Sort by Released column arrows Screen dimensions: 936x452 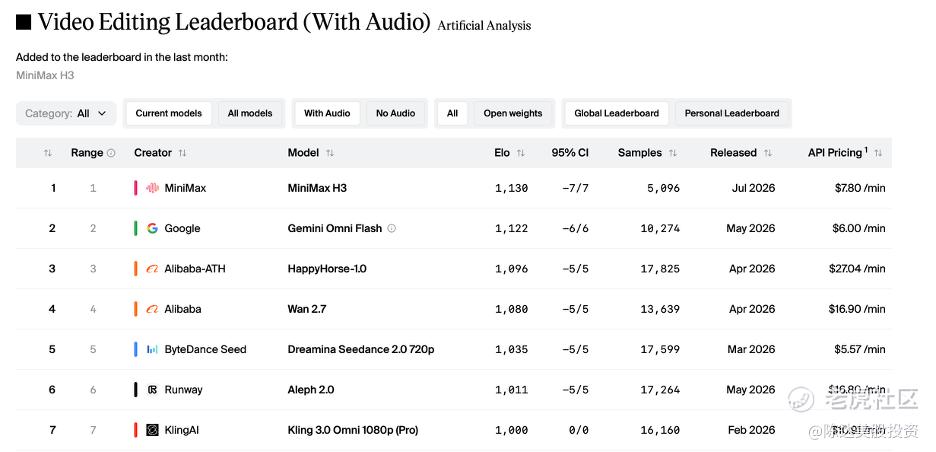click(768, 153)
